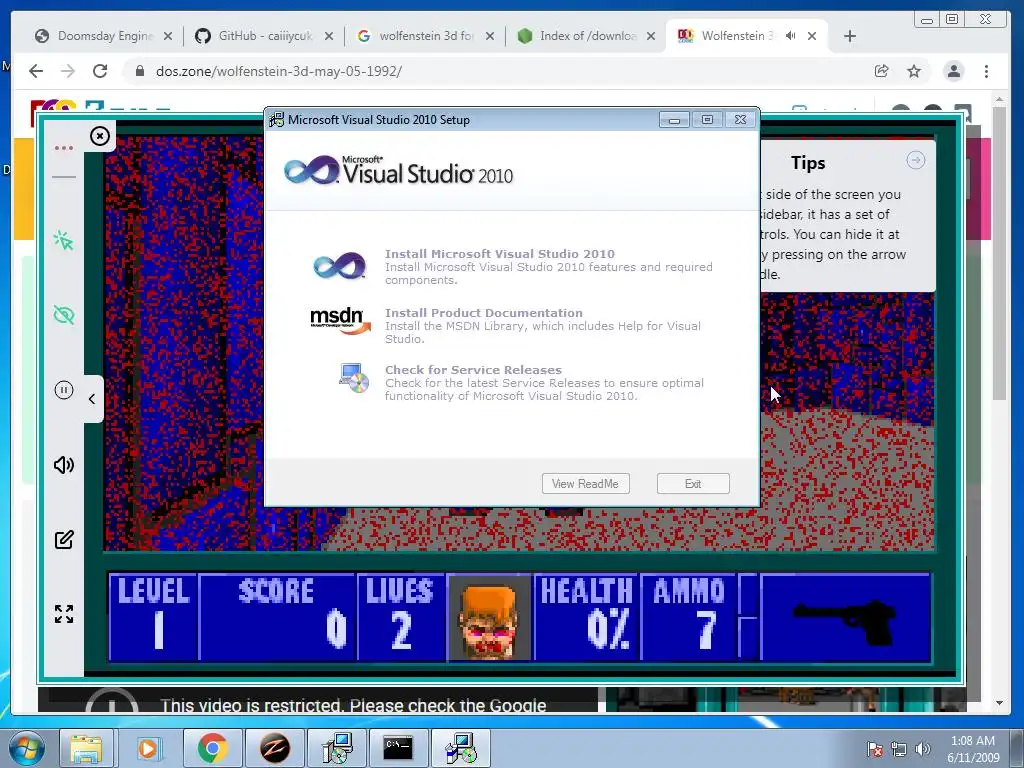Click the Check for Service Releases icon
Screen dimensions: 1024x768
354,378
